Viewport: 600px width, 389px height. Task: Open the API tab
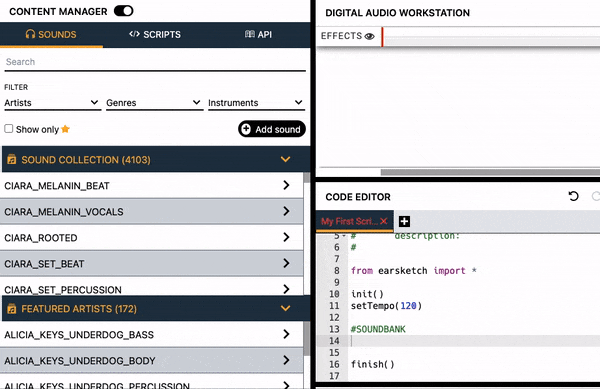[x=258, y=34]
